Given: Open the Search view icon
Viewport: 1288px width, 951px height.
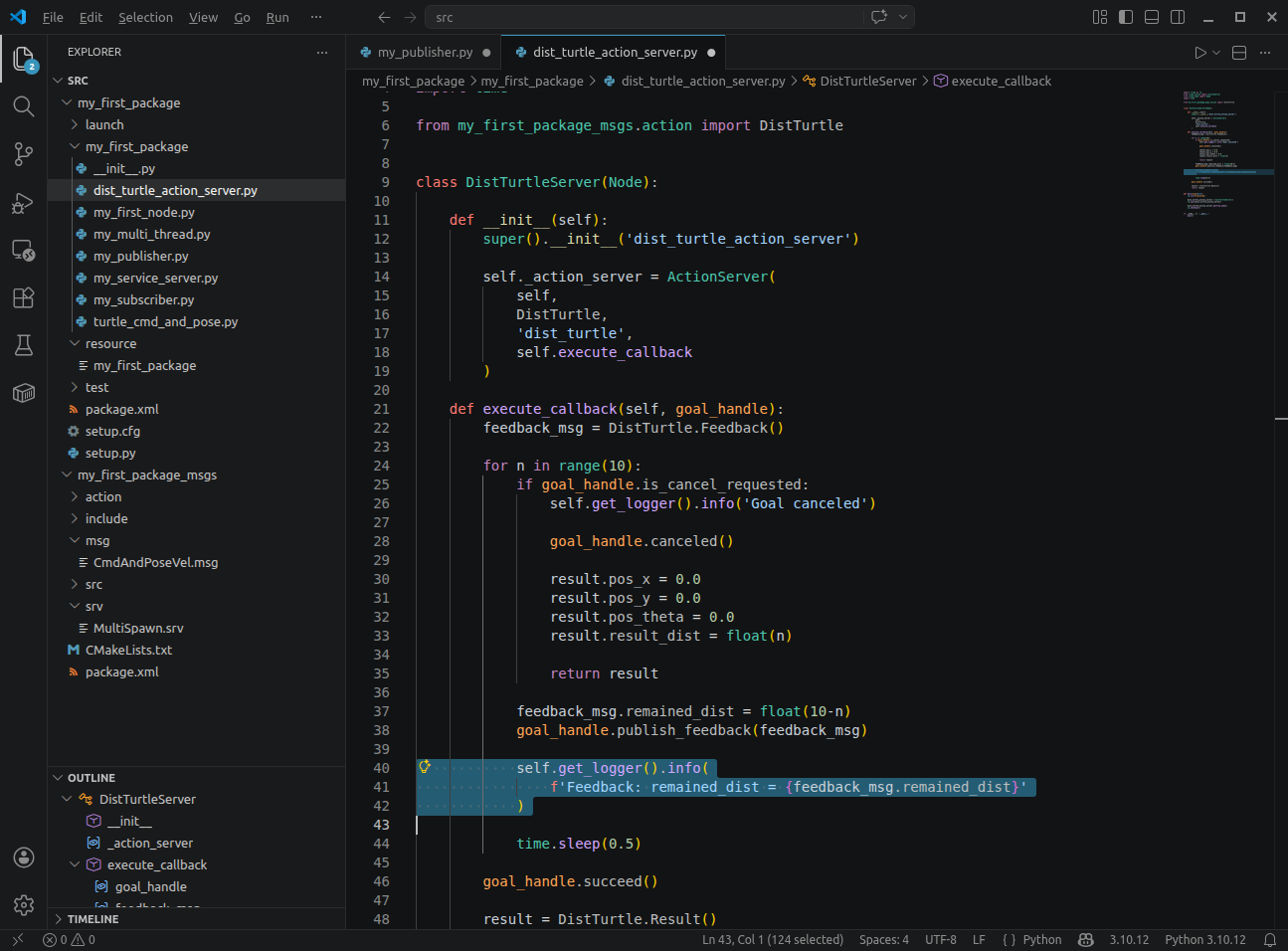Looking at the screenshot, I should pos(24,106).
